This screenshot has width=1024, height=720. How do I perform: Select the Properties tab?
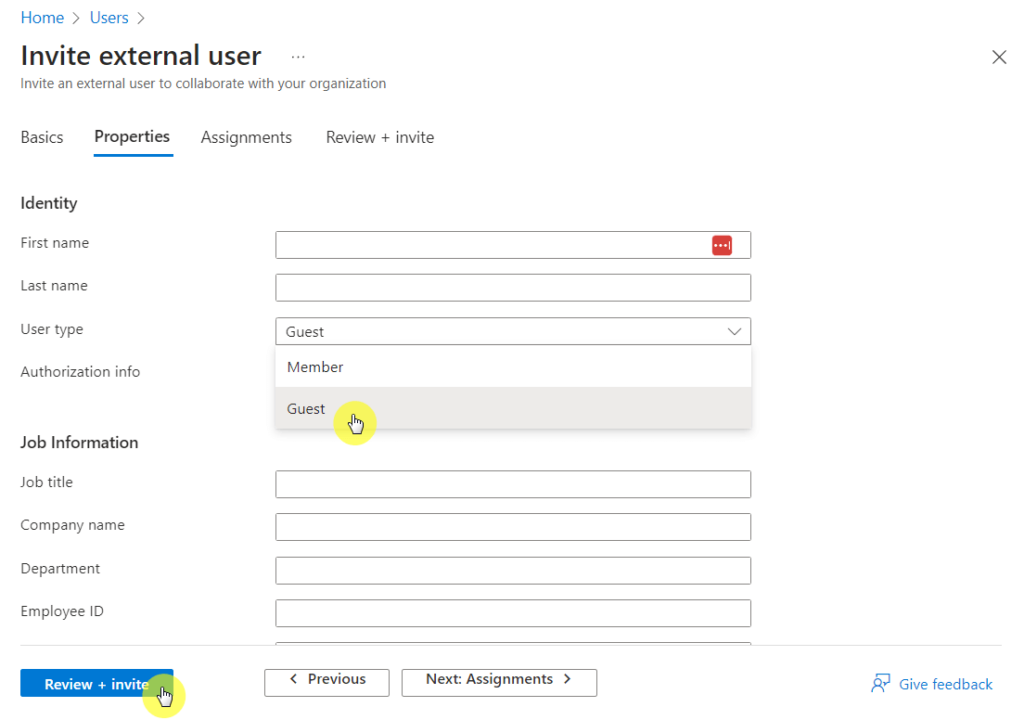[132, 137]
